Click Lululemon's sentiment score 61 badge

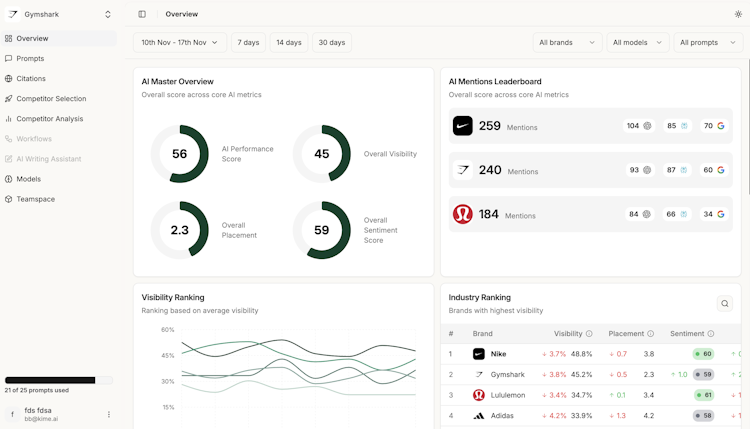[x=704, y=395]
